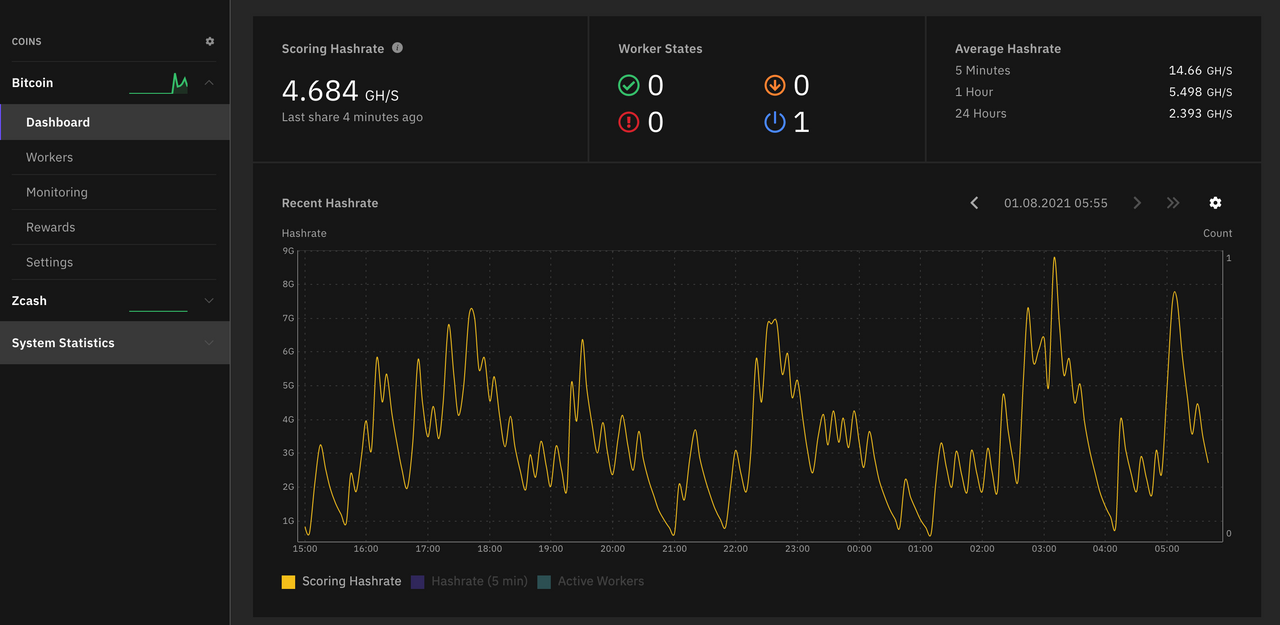
Task: Click the Recent Hashrate chart title
Action: [x=330, y=203]
